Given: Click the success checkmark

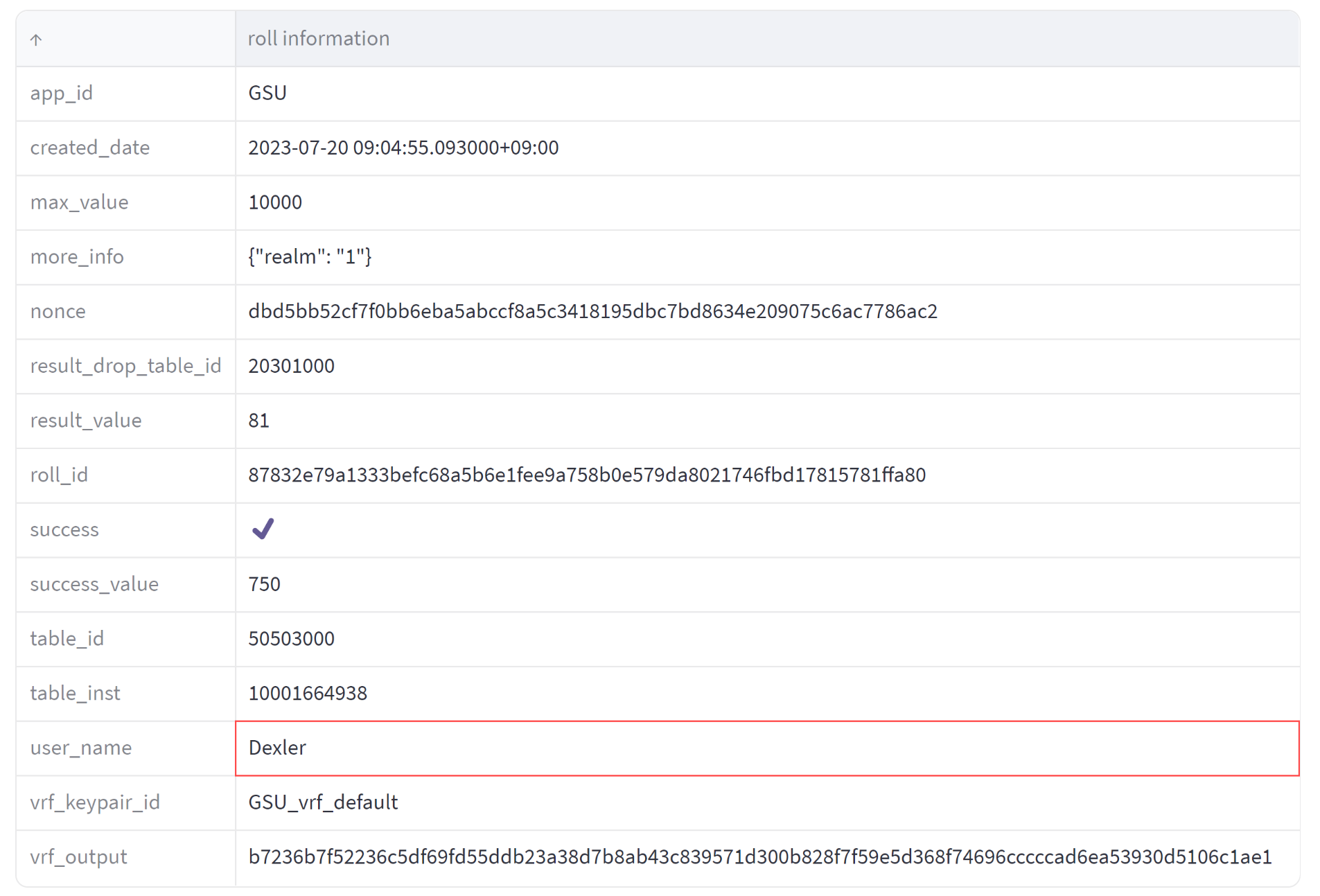Looking at the screenshot, I should tap(263, 529).
